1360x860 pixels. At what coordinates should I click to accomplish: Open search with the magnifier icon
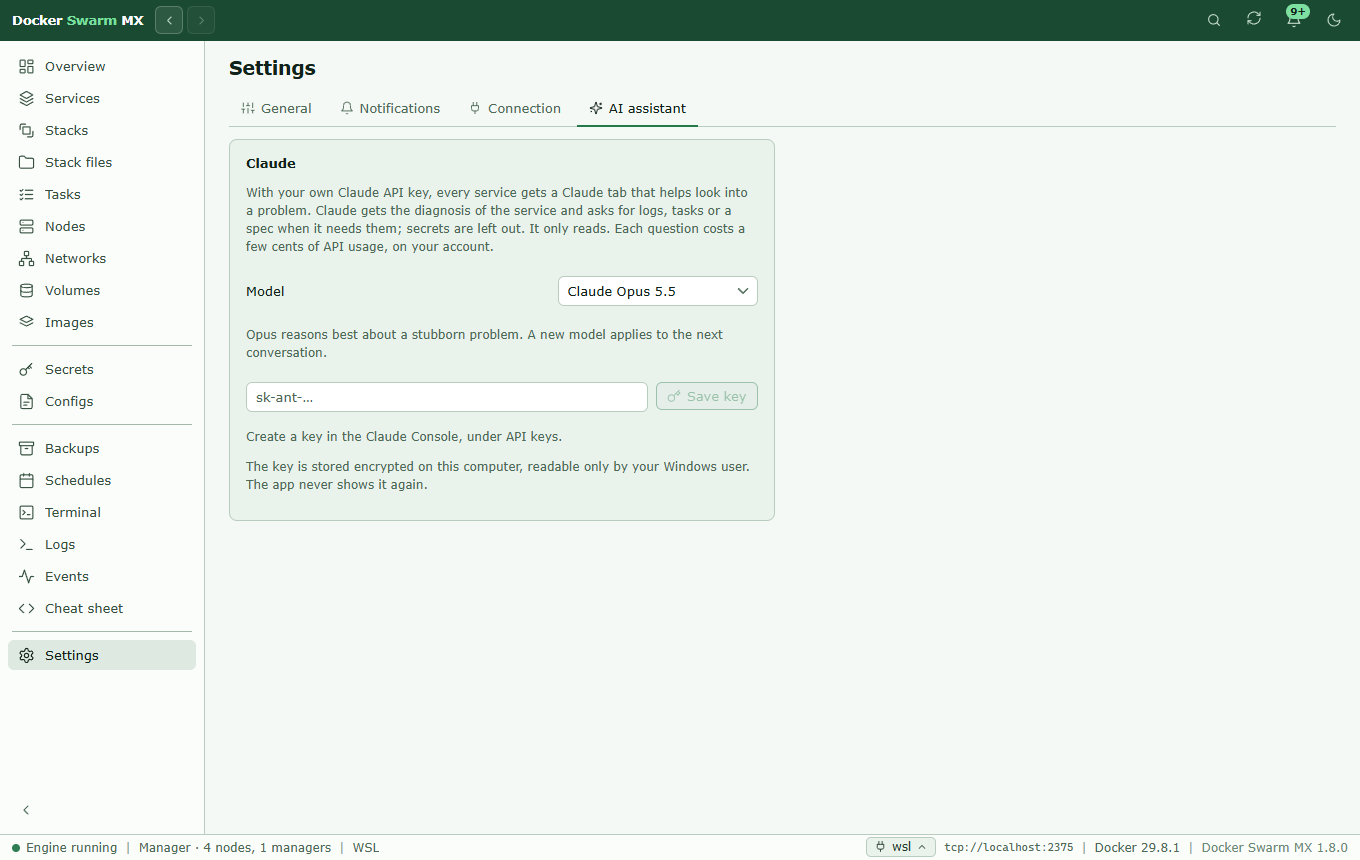pos(1214,20)
